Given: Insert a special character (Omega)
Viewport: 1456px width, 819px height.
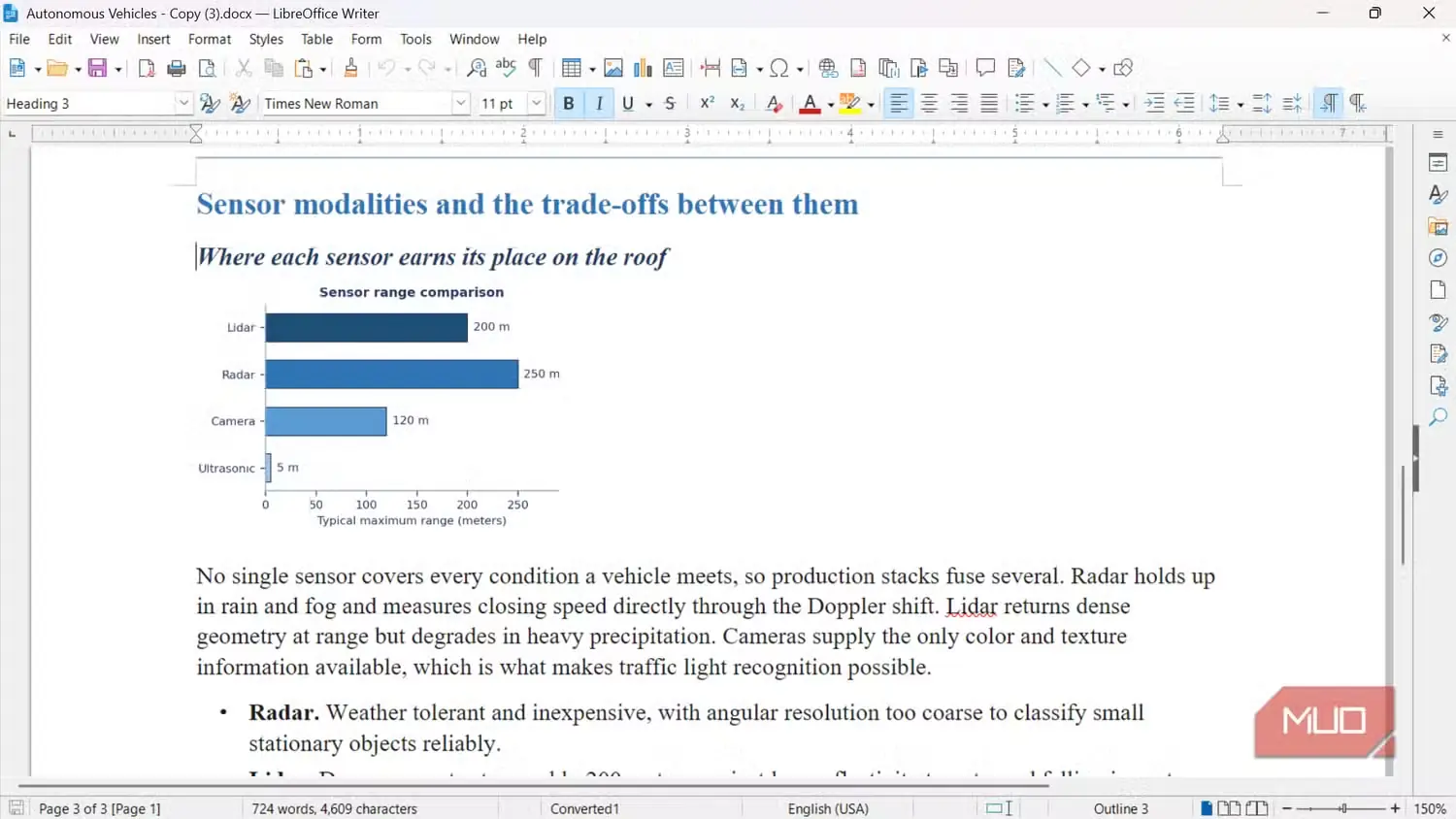Looking at the screenshot, I should click(779, 68).
